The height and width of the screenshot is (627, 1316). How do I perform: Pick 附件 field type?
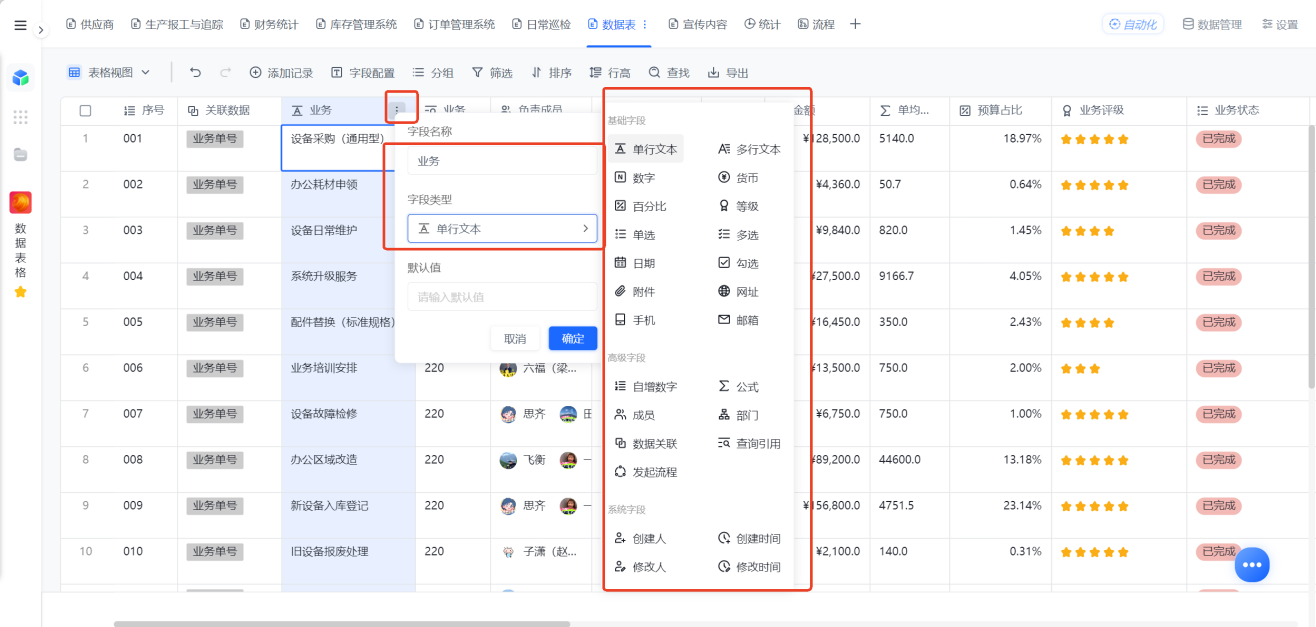tap(634, 292)
